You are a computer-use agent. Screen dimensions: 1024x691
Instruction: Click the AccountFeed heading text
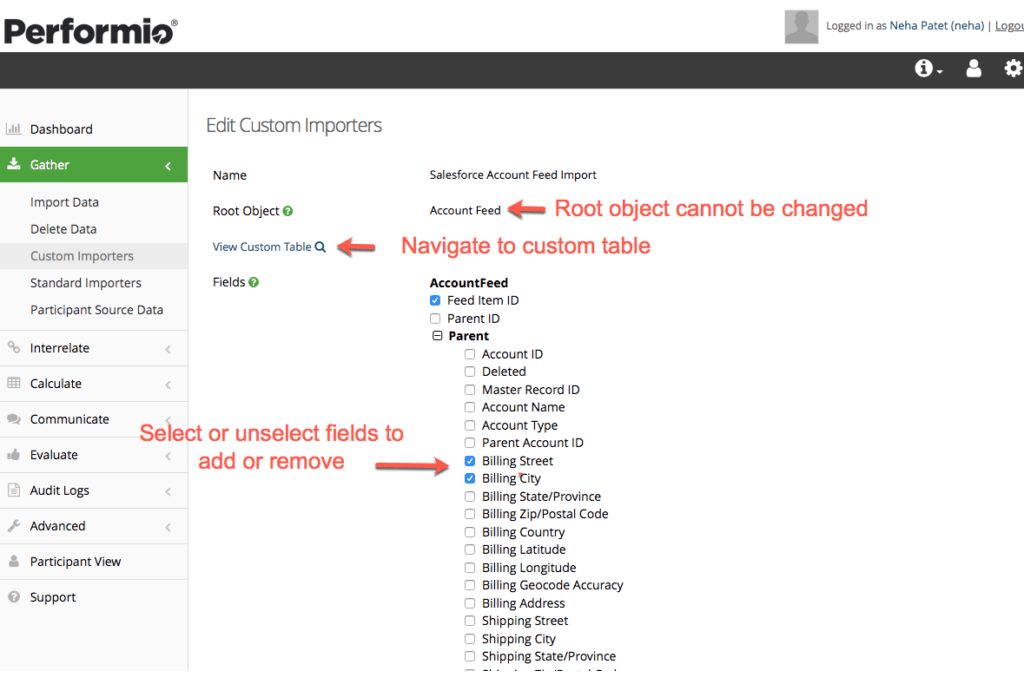click(x=468, y=283)
